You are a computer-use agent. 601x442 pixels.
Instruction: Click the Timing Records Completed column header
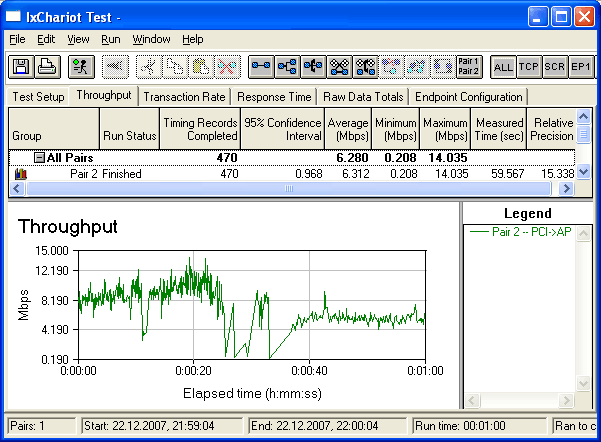point(200,129)
